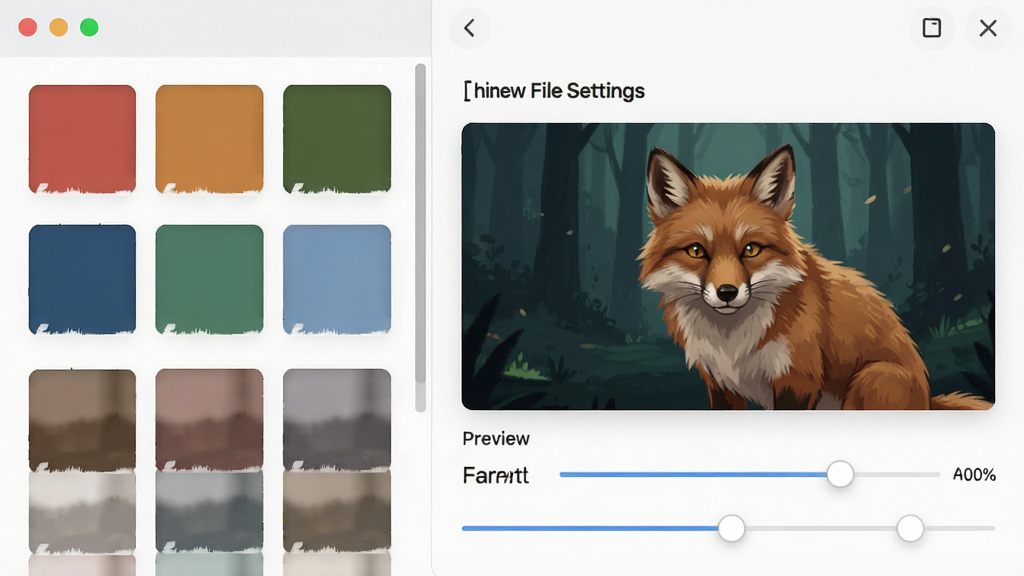Select the navy blue swatch

point(82,280)
